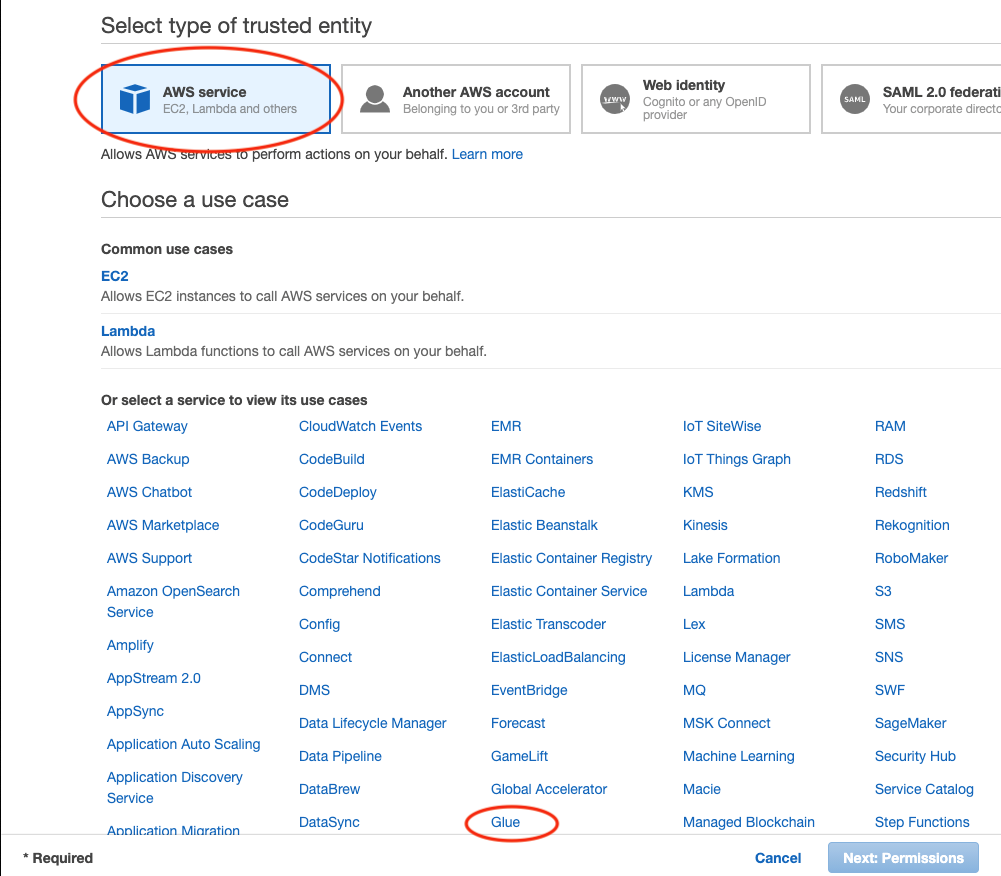The width and height of the screenshot is (1001, 876).
Task: Select the AWS service trusted entity card
Action: (x=216, y=99)
